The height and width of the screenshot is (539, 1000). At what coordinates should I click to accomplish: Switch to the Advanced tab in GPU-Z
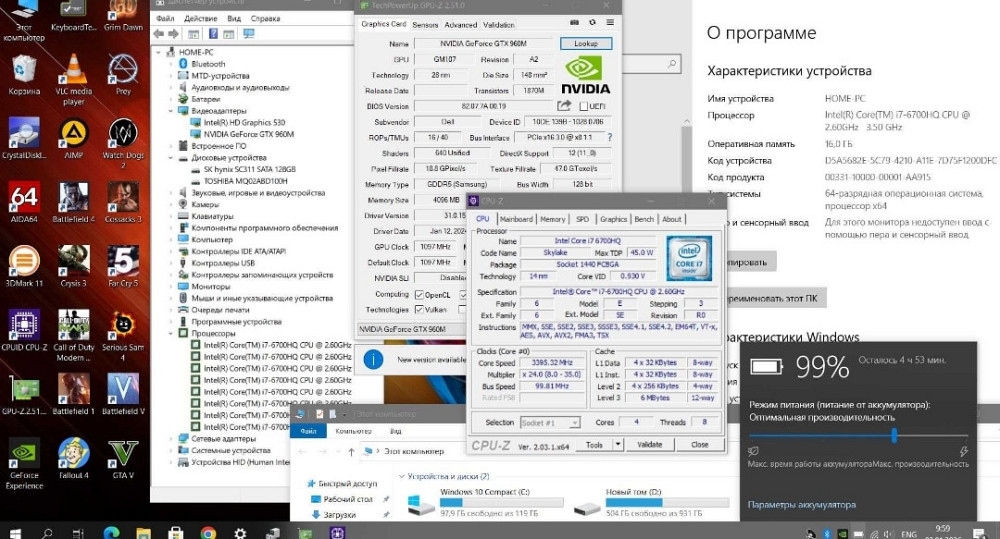tap(460, 25)
